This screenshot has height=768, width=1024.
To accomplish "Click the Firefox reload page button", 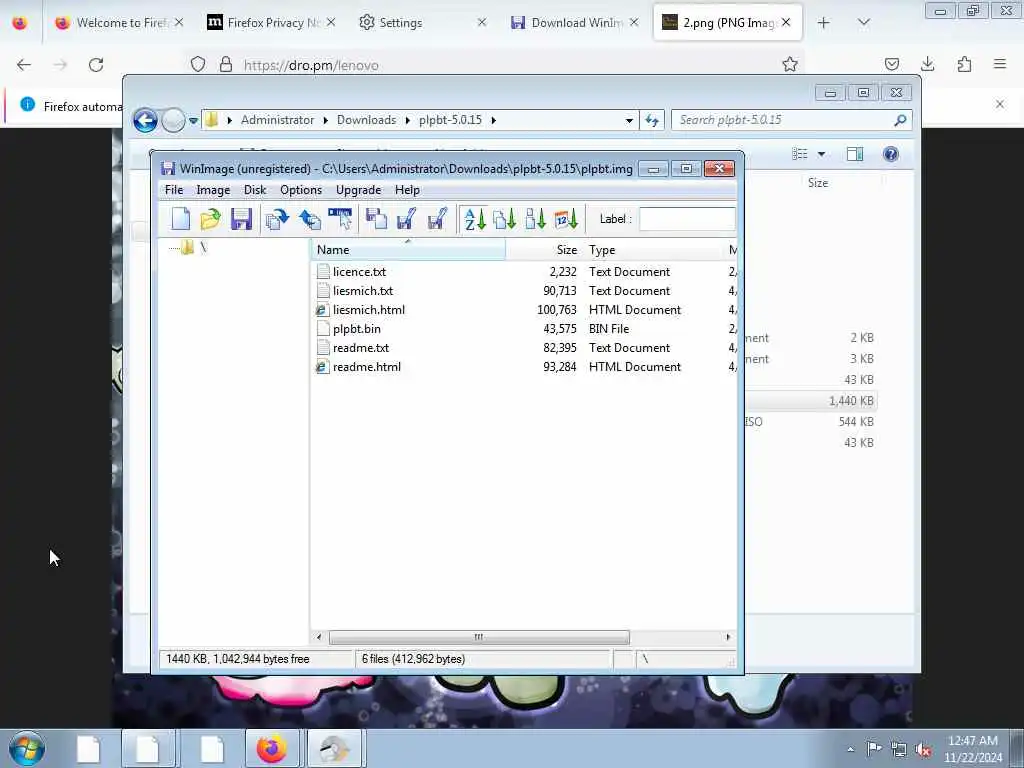I will 96,65.
